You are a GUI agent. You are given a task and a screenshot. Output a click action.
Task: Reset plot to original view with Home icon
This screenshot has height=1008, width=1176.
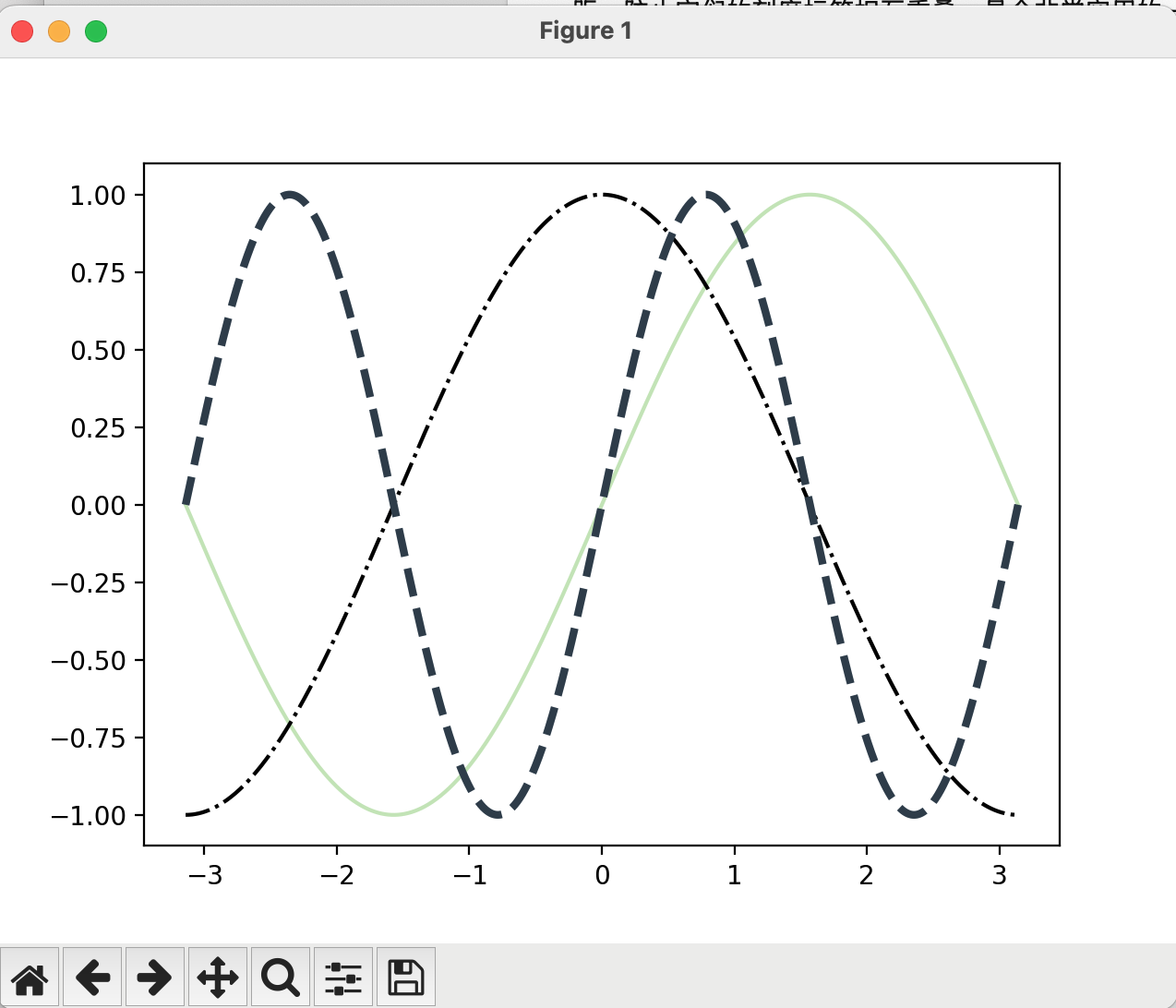[x=30, y=977]
